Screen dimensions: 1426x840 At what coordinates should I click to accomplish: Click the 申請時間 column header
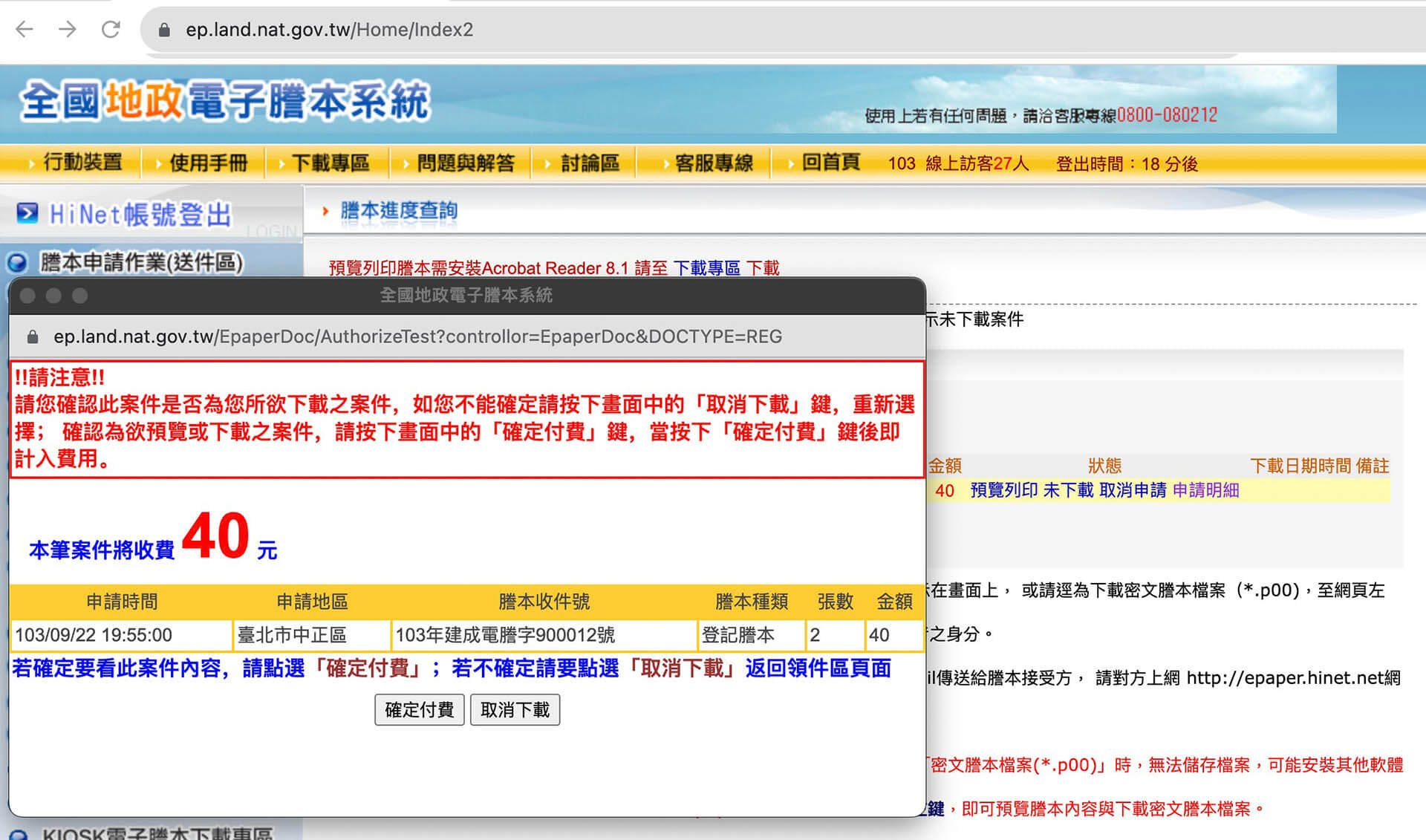coord(122,602)
